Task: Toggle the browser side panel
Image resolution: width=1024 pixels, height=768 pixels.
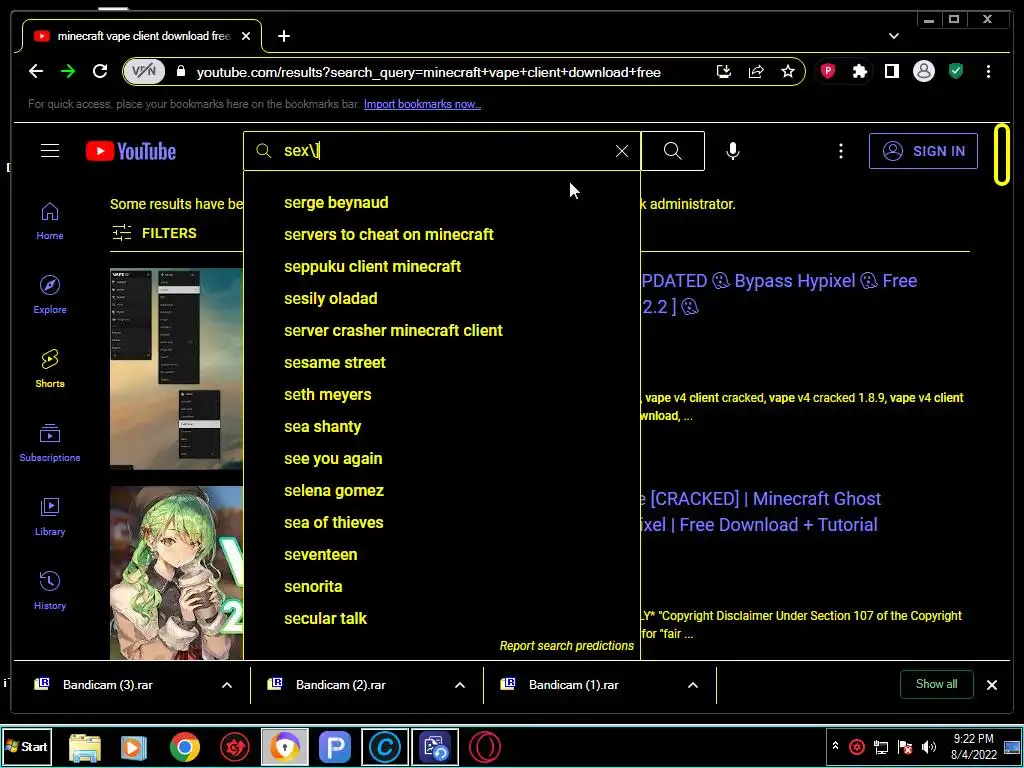Action: pyautogui.click(x=891, y=71)
